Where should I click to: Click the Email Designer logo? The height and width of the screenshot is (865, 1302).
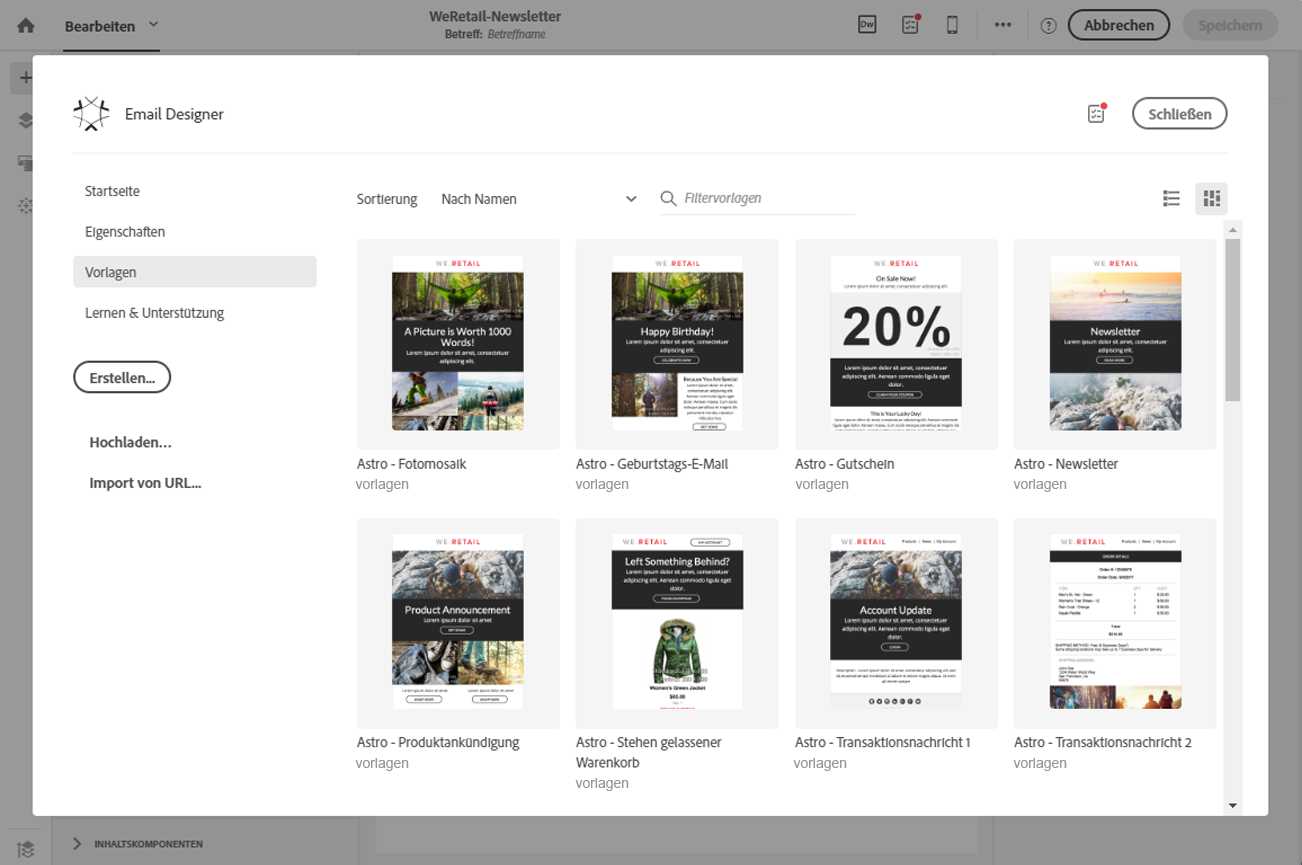point(91,114)
